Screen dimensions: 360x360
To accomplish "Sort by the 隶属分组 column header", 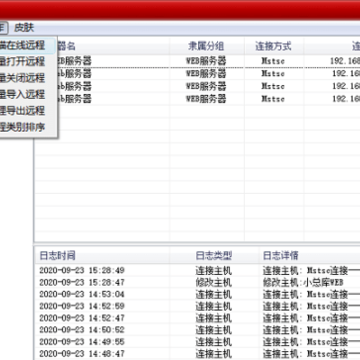I will click(206, 47).
